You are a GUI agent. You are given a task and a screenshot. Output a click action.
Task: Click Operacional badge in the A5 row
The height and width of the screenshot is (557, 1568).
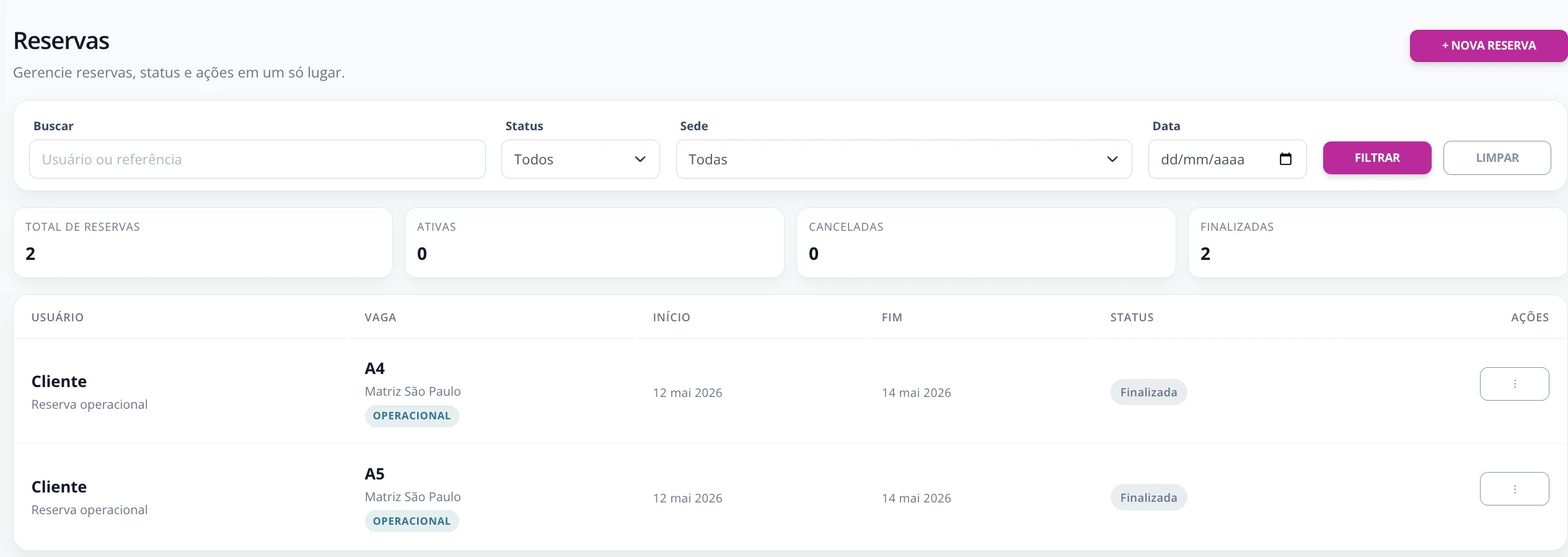[x=412, y=521]
